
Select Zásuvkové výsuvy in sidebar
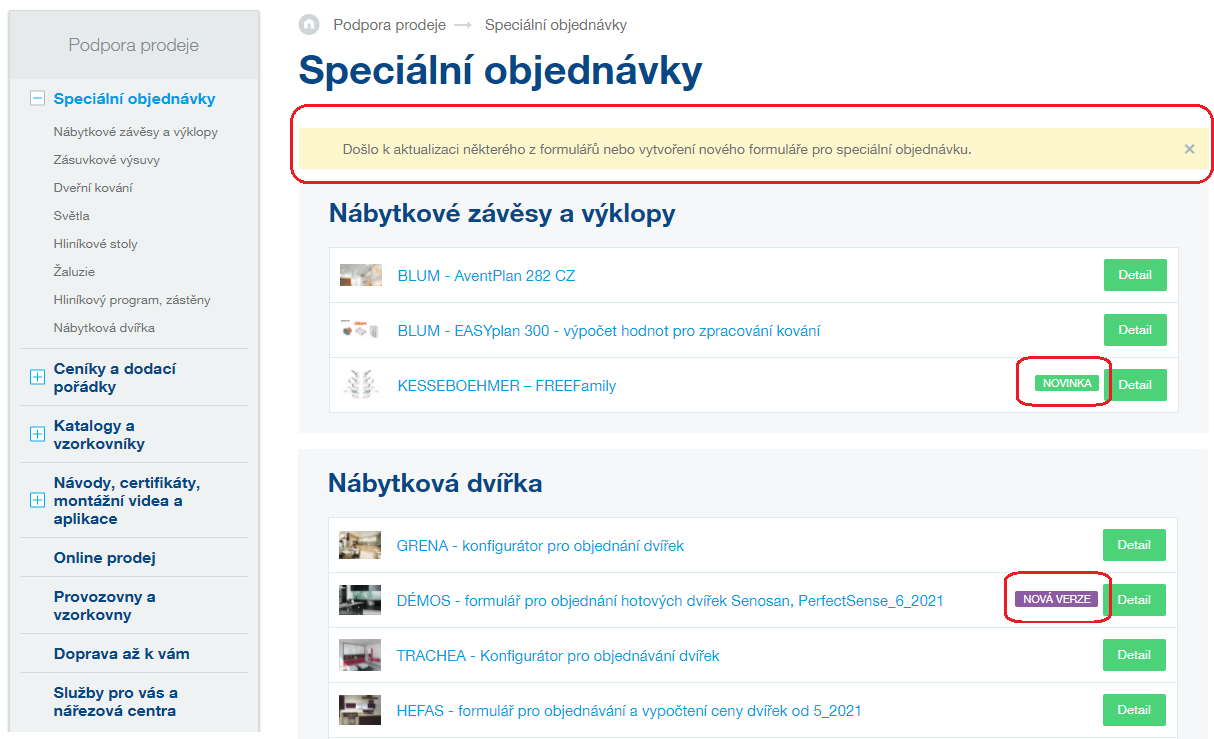107,160
